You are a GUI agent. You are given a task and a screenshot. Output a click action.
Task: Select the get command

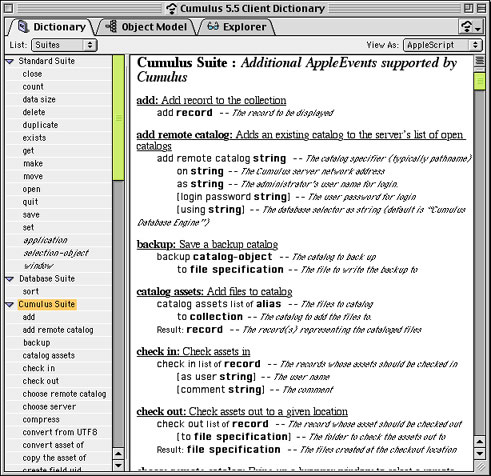click(x=28, y=151)
